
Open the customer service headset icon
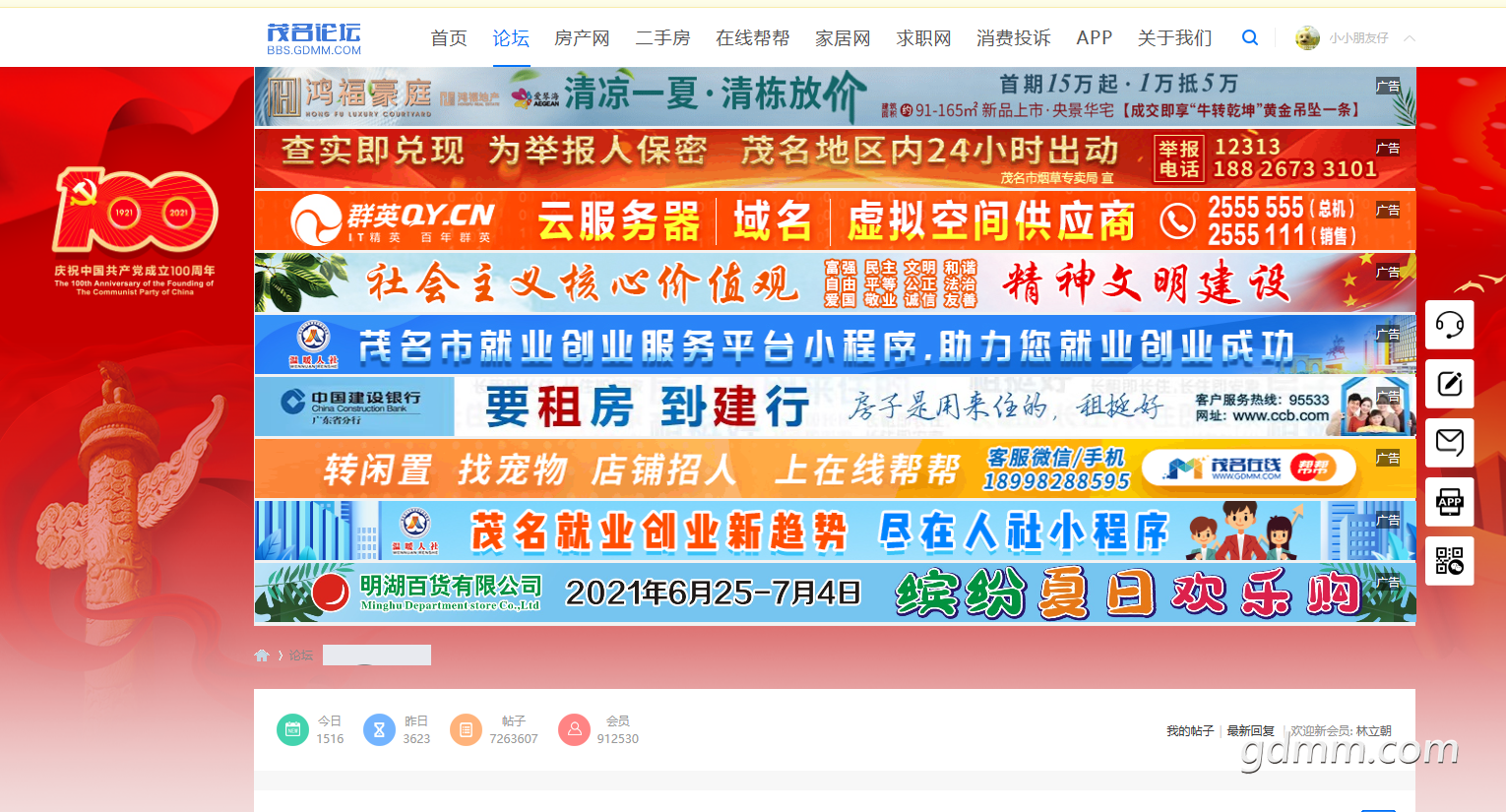click(1450, 325)
